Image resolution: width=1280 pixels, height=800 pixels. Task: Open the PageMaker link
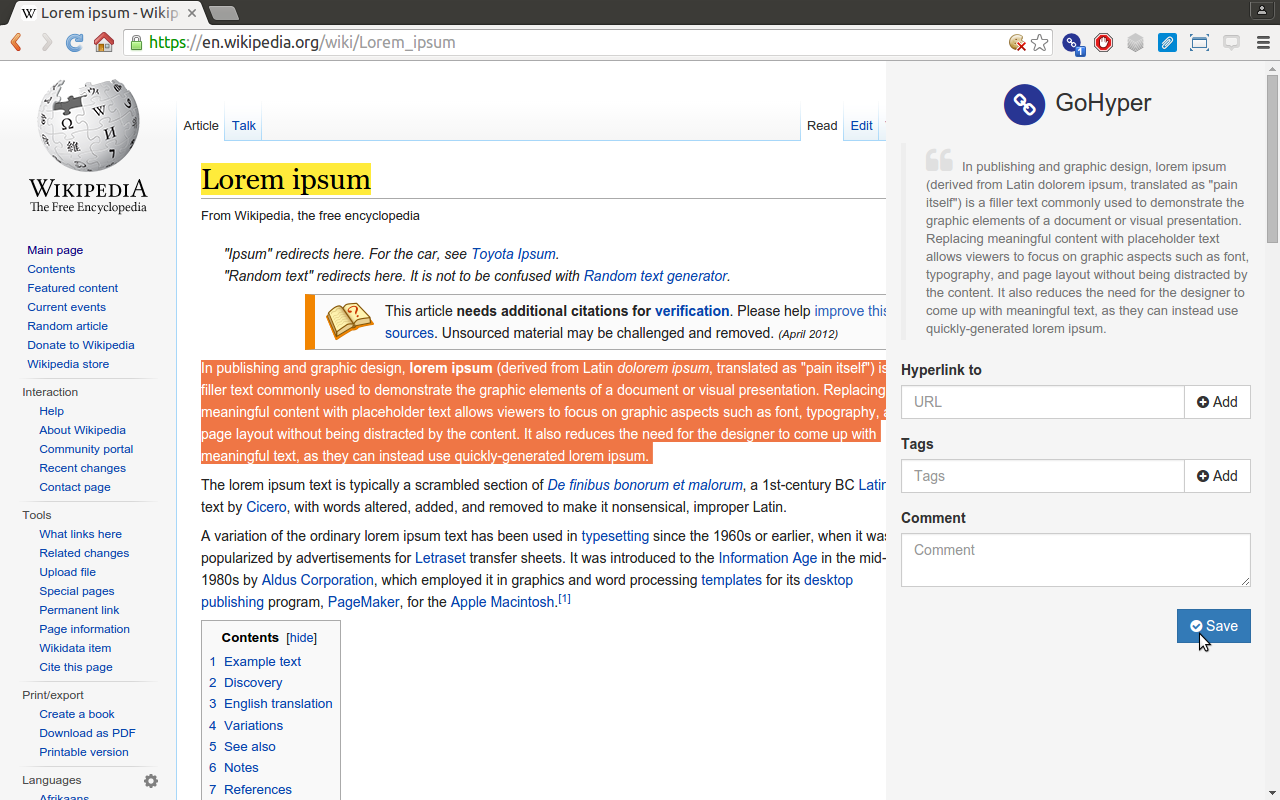[363, 602]
